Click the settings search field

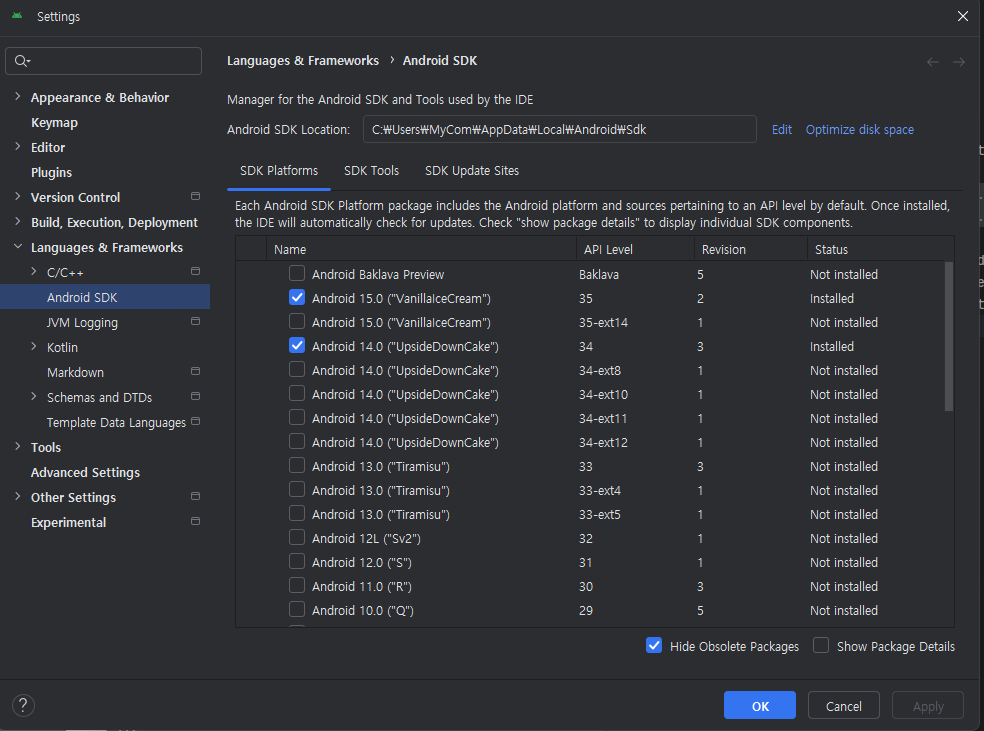coord(104,61)
